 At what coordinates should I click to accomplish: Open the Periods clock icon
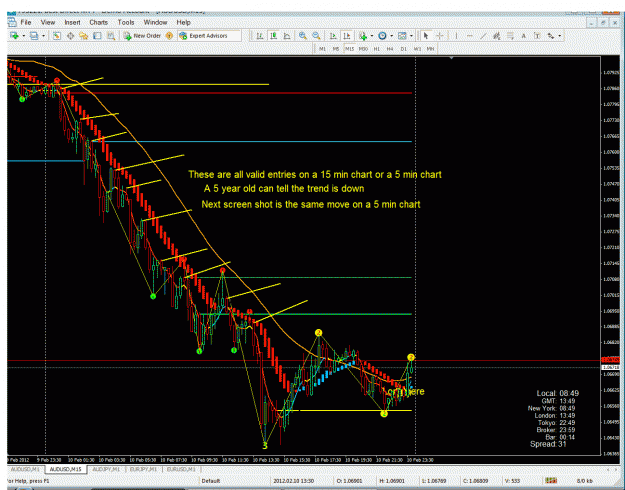click(382, 36)
